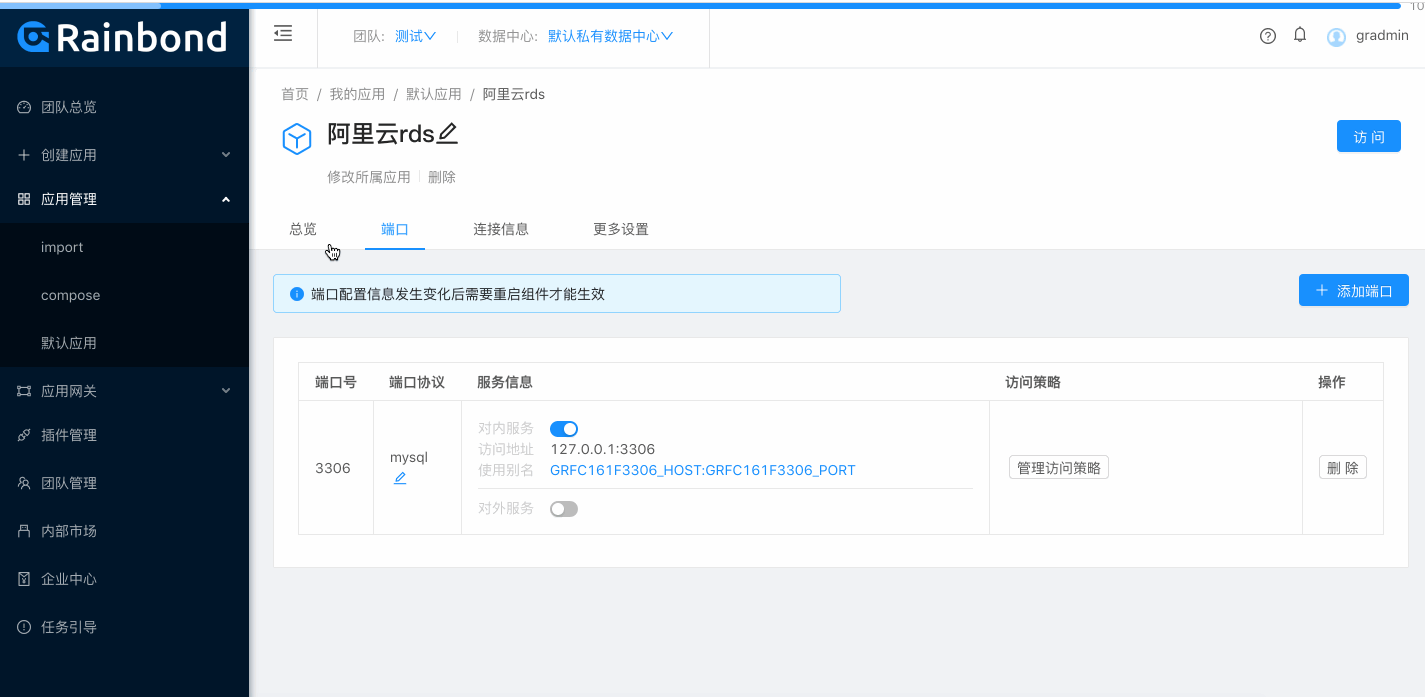Screen dimensions: 1425x697
Task: Open the 团队 测试 dropdown
Action: click(415, 36)
